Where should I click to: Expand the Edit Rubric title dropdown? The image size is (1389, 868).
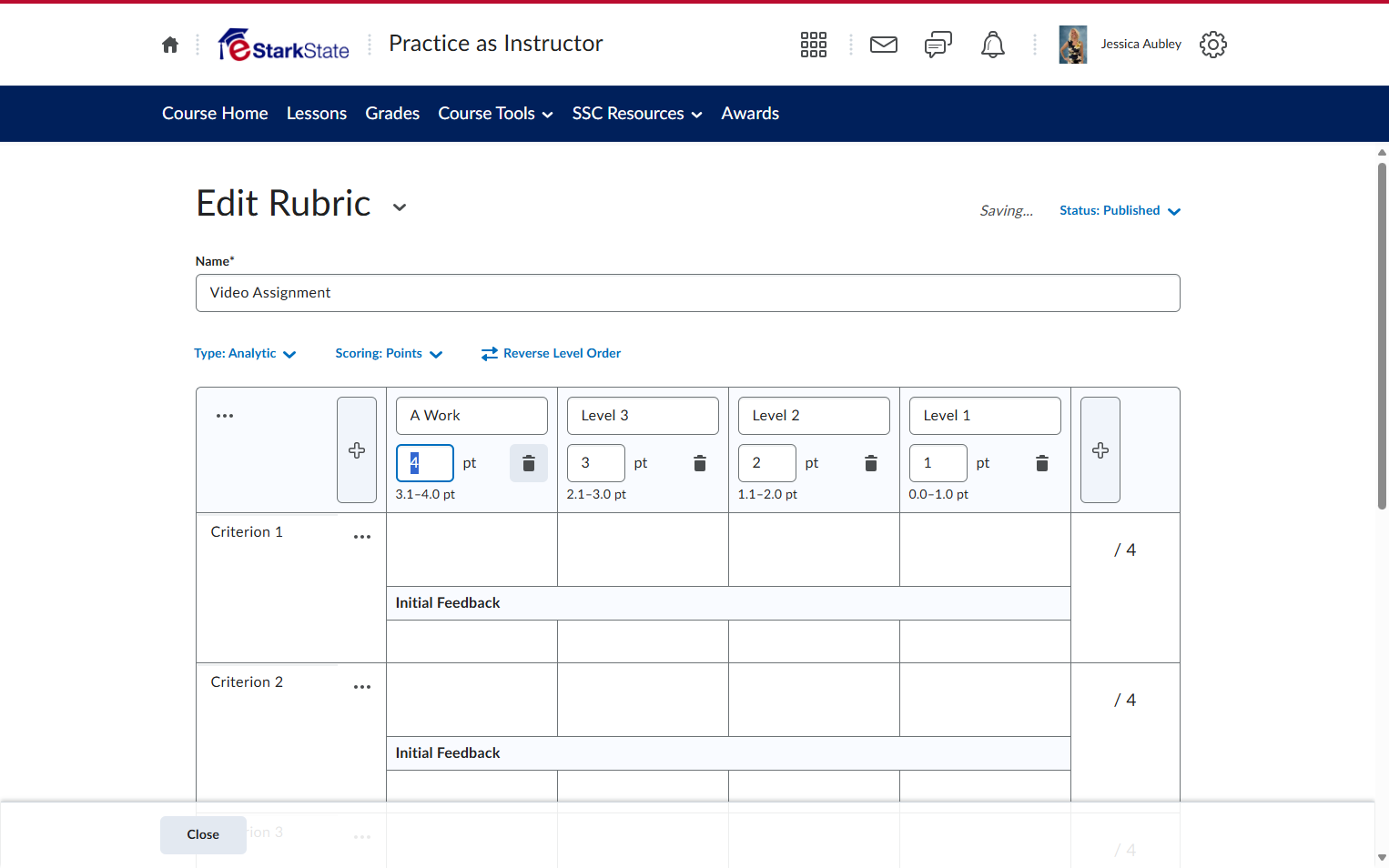point(400,207)
